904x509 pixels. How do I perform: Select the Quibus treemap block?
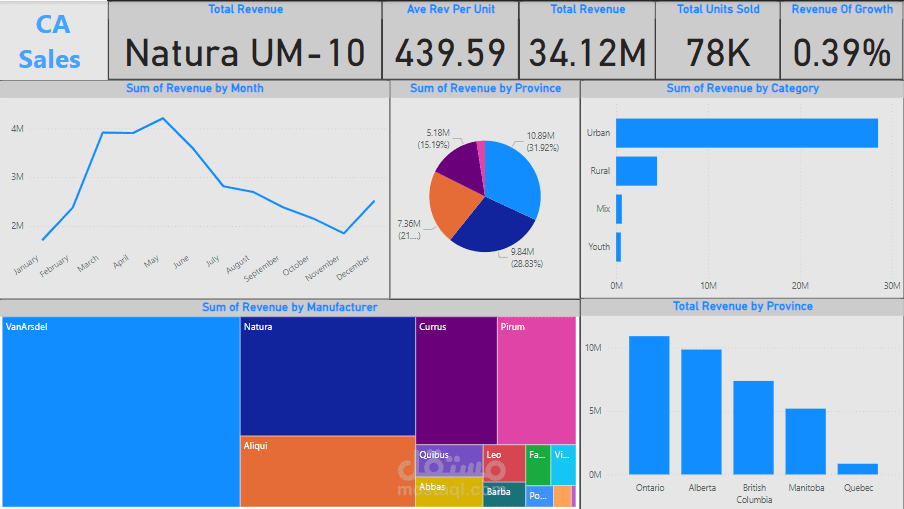[x=449, y=461]
